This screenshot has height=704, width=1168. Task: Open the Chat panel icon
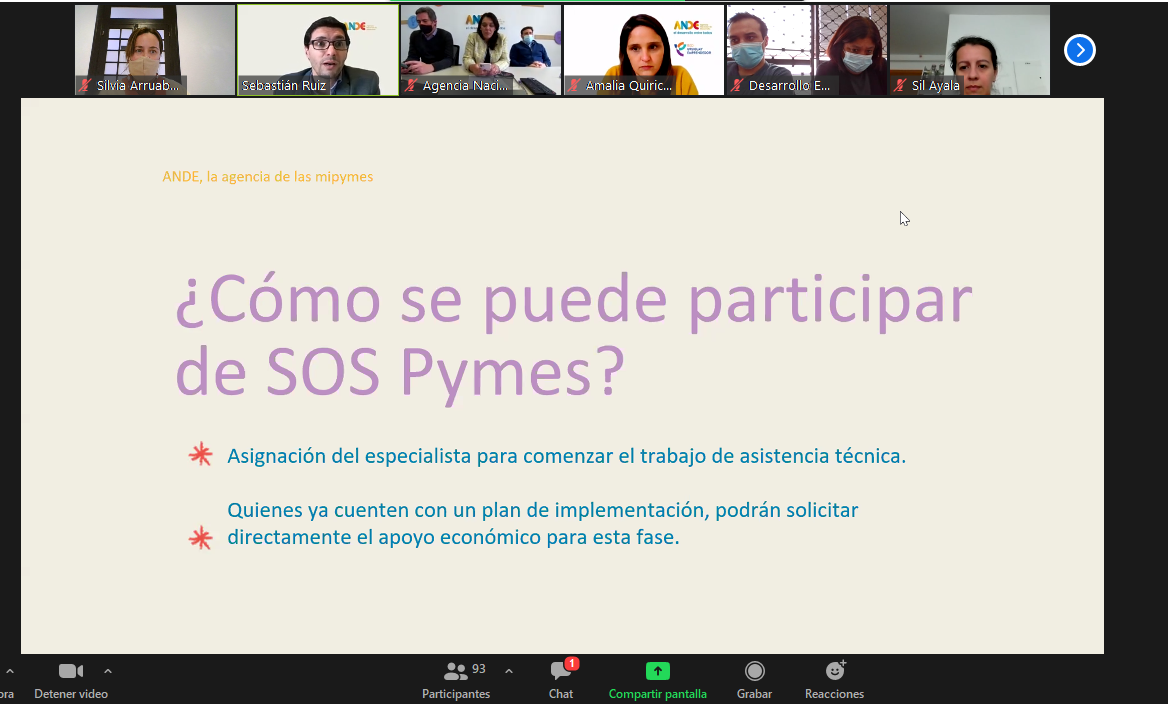(x=561, y=671)
